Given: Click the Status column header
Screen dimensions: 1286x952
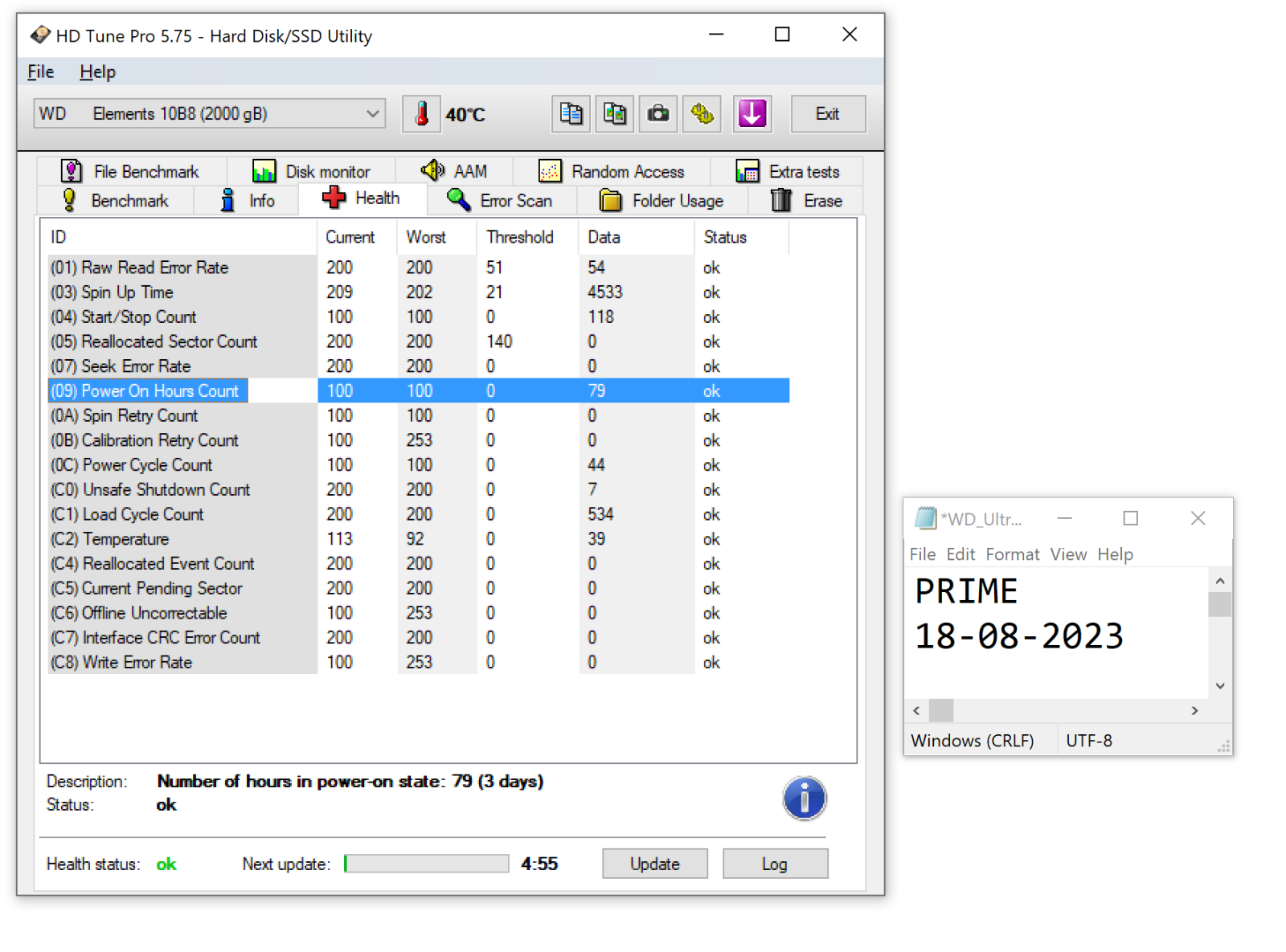Looking at the screenshot, I should point(741,237).
